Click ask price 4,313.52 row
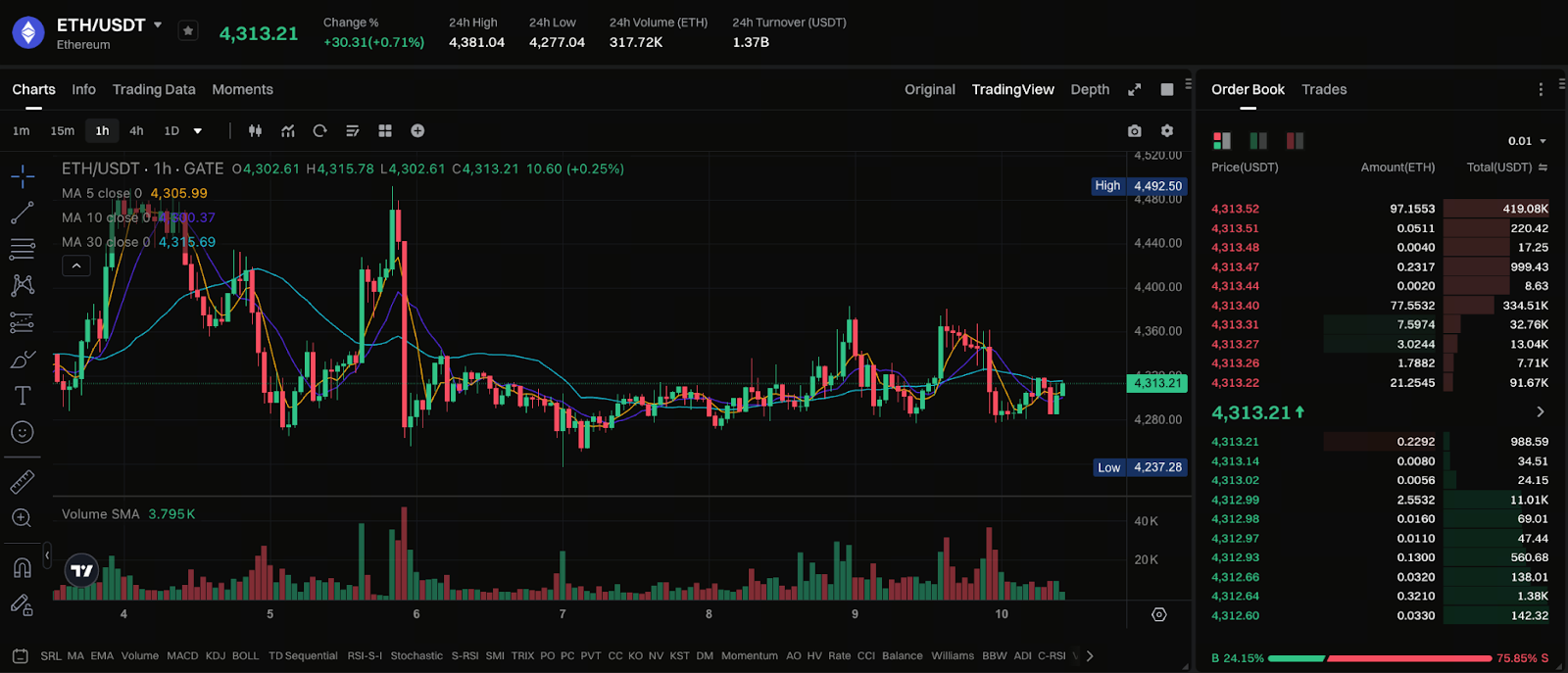 click(1380, 209)
